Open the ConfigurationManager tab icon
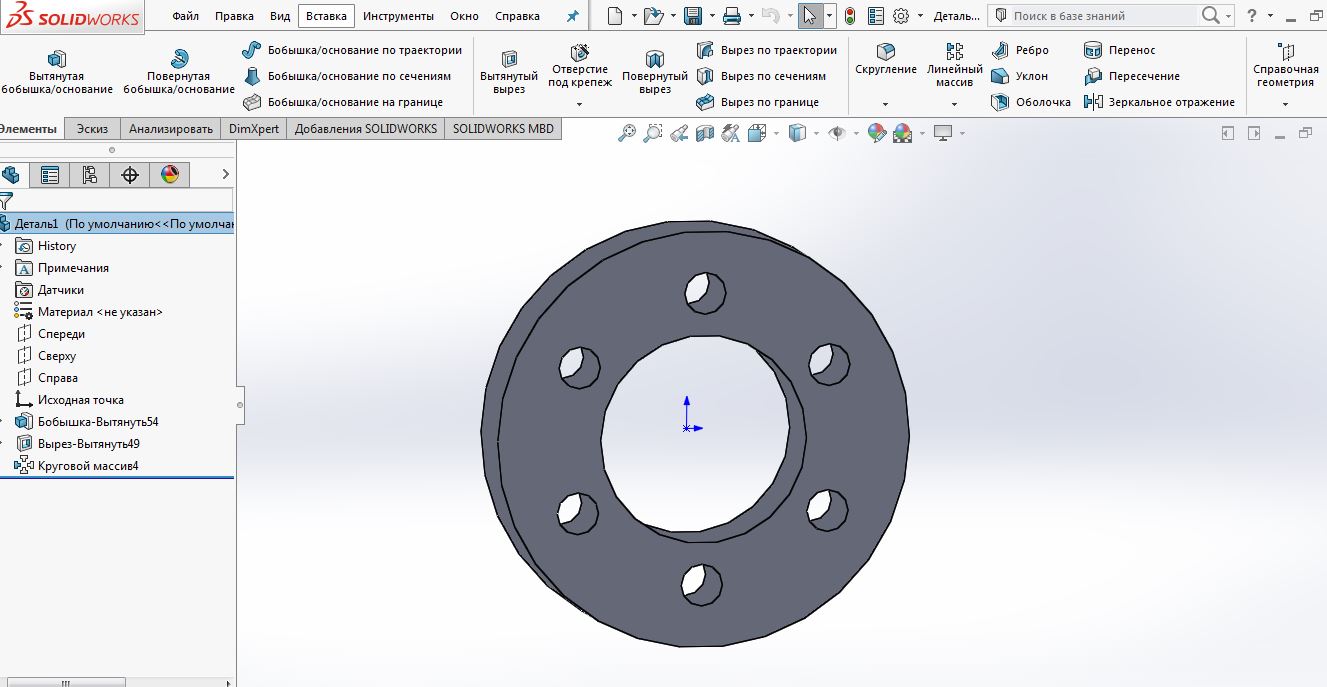1327x687 pixels. coord(90,175)
